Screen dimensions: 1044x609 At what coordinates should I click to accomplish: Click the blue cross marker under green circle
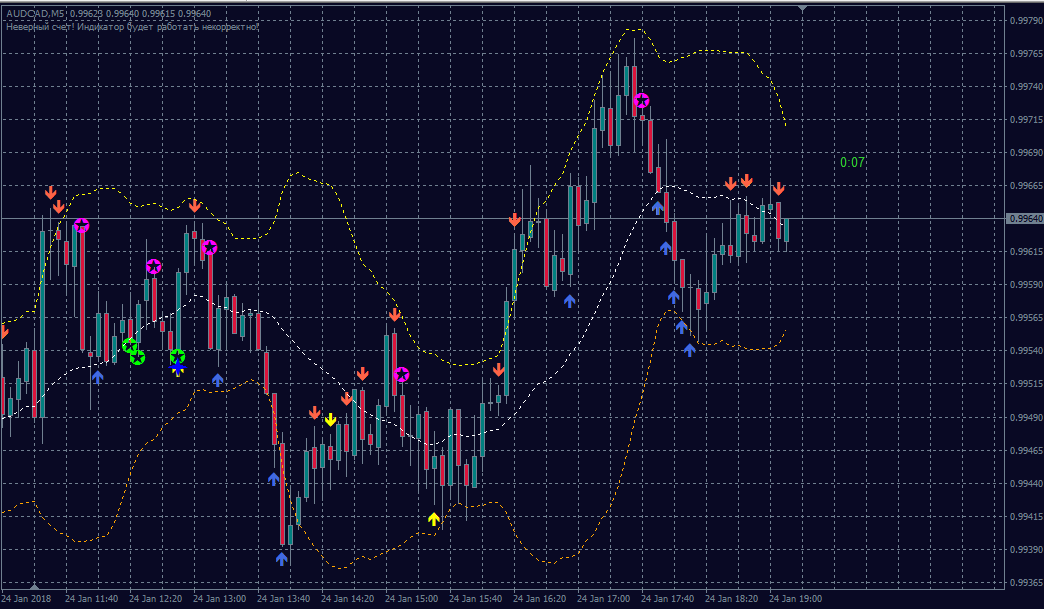click(x=177, y=368)
